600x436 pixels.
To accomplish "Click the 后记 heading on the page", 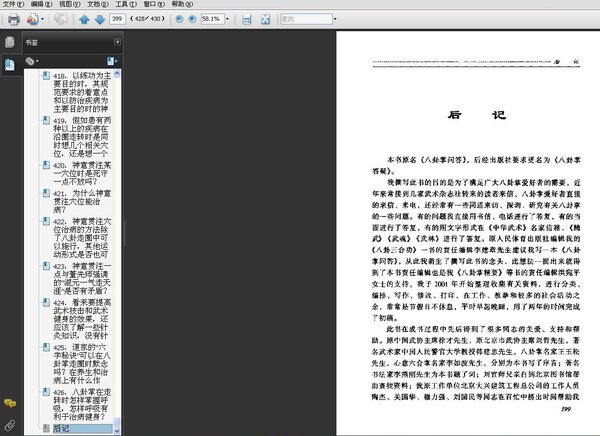I will [x=477, y=115].
